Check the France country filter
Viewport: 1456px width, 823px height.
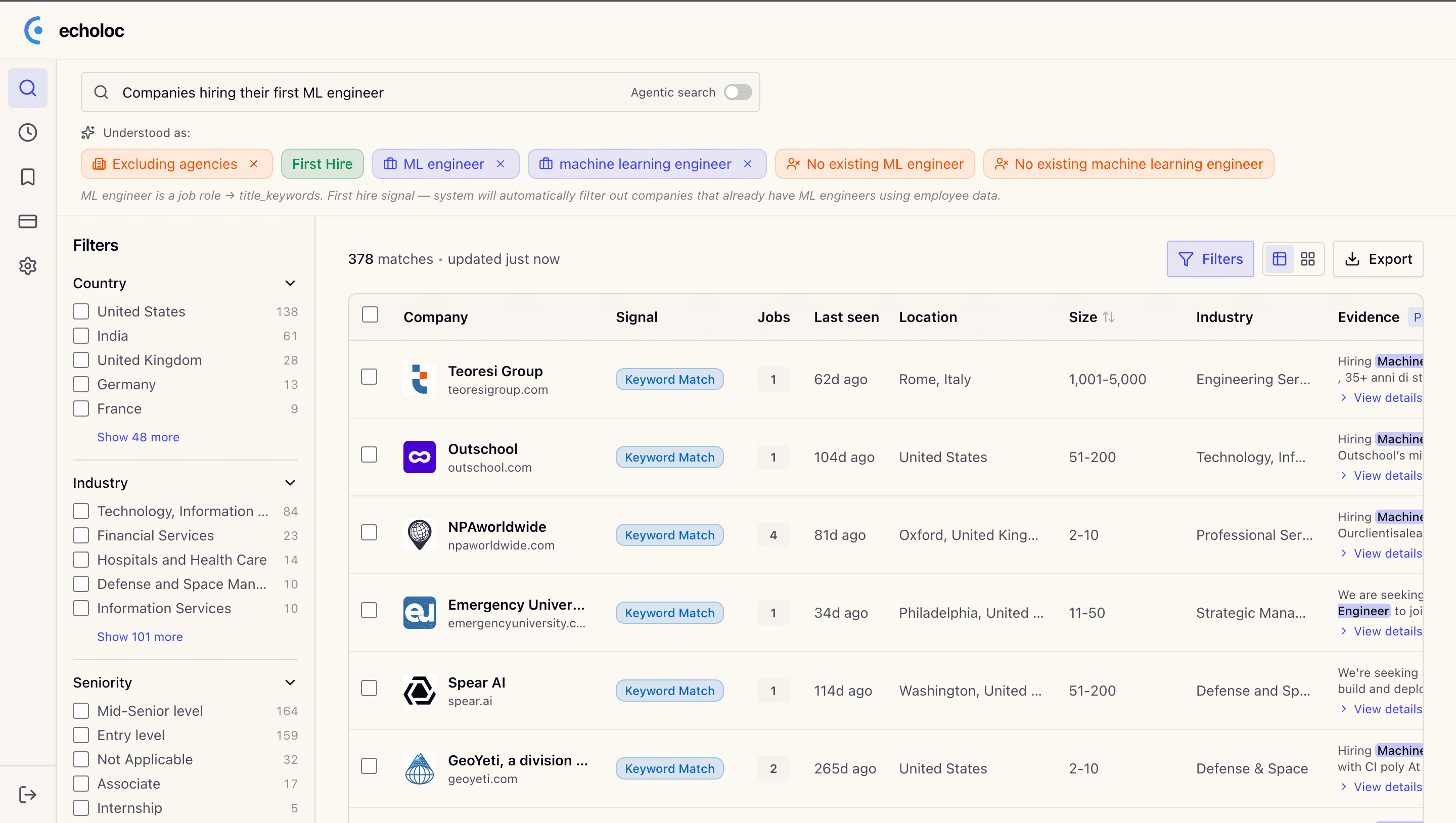pyautogui.click(x=81, y=408)
